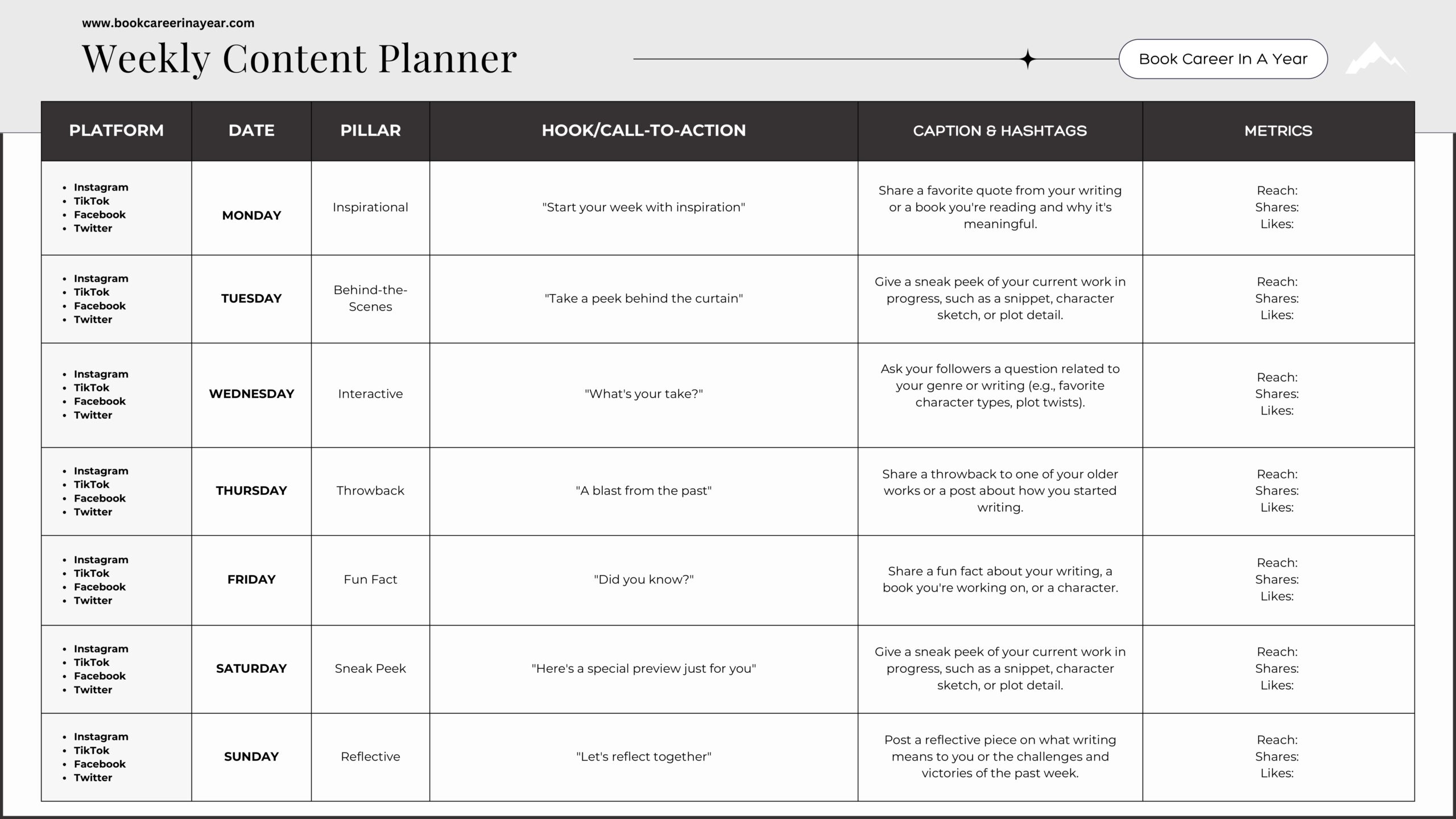Click the METRICS column header
The image size is (1456, 819).
[1278, 131]
